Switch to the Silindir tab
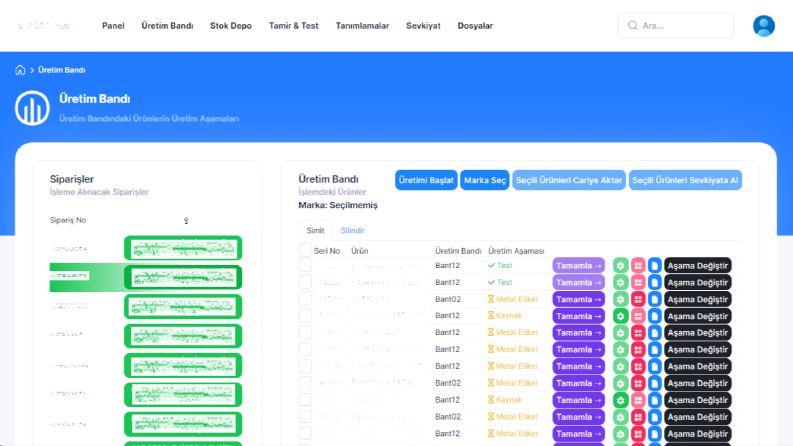This screenshot has width=793, height=446. (353, 231)
